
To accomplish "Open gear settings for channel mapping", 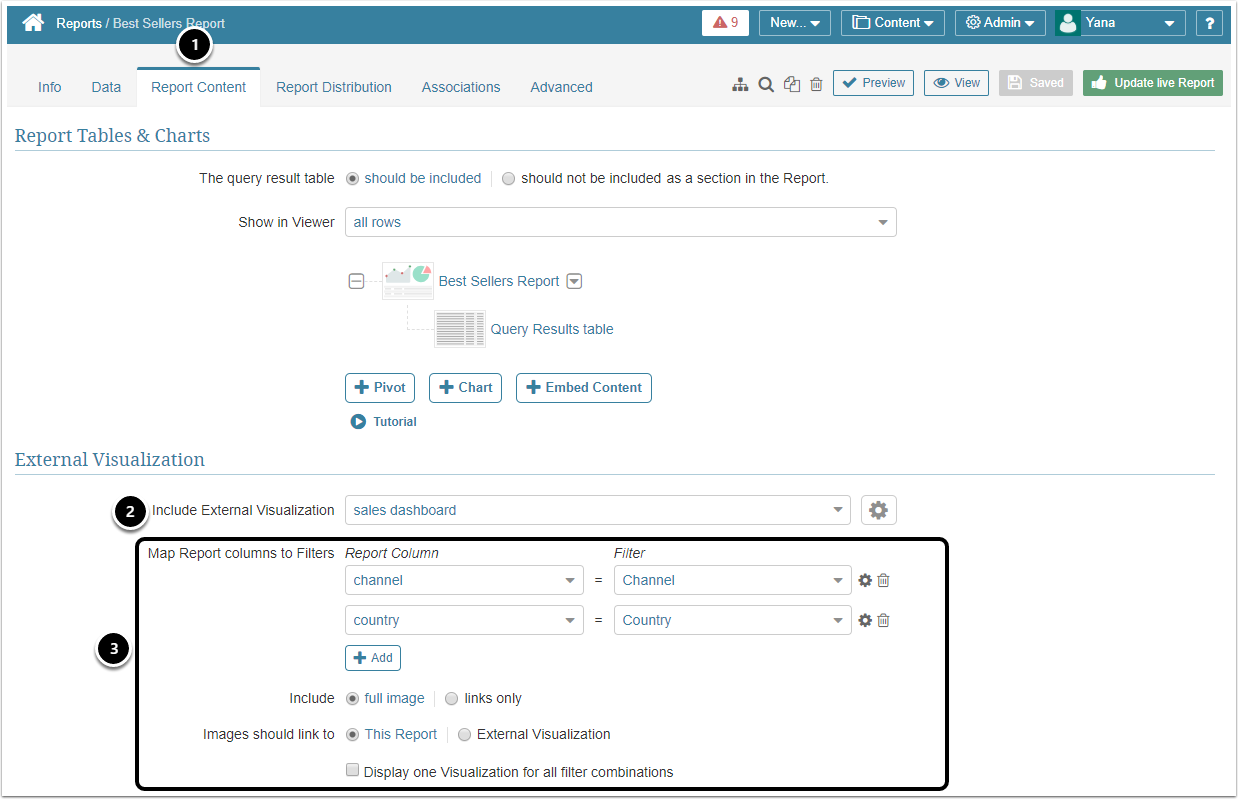I will tap(865, 580).
